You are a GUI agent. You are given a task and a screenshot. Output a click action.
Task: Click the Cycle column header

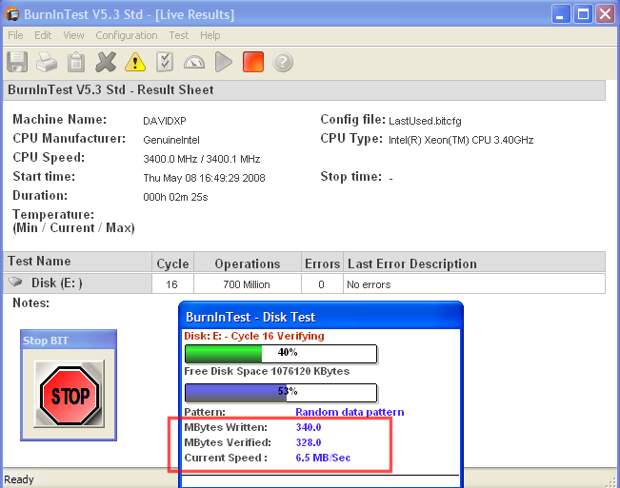[173, 263]
